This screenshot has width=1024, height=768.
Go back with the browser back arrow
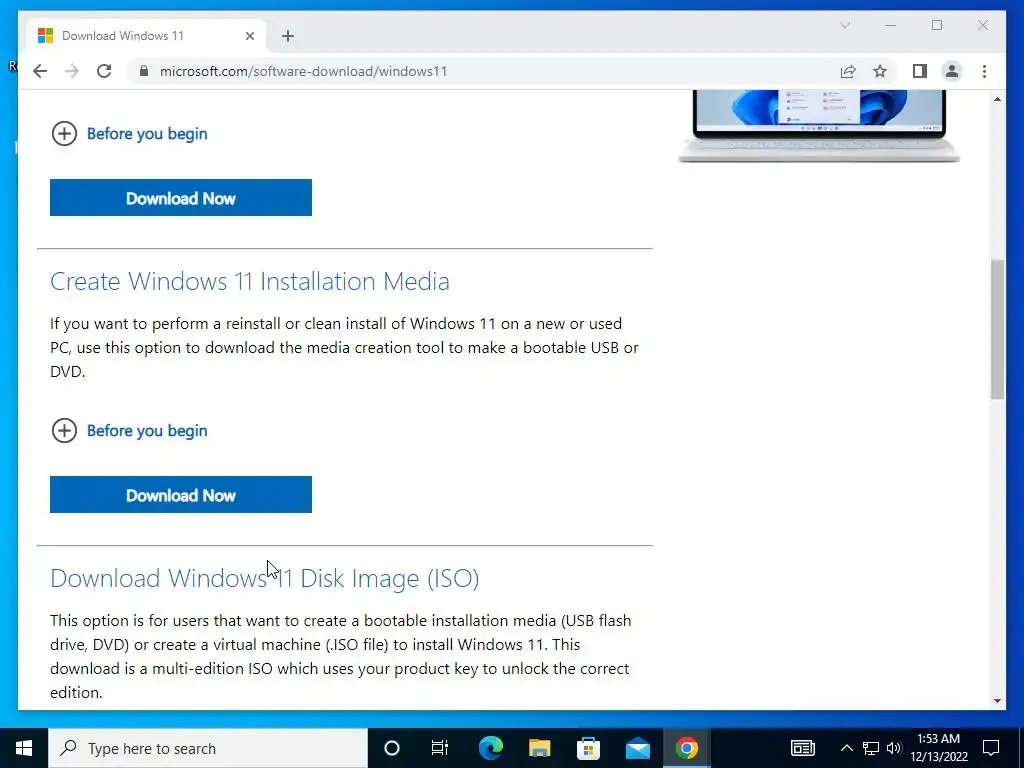click(x=40, y=71)
